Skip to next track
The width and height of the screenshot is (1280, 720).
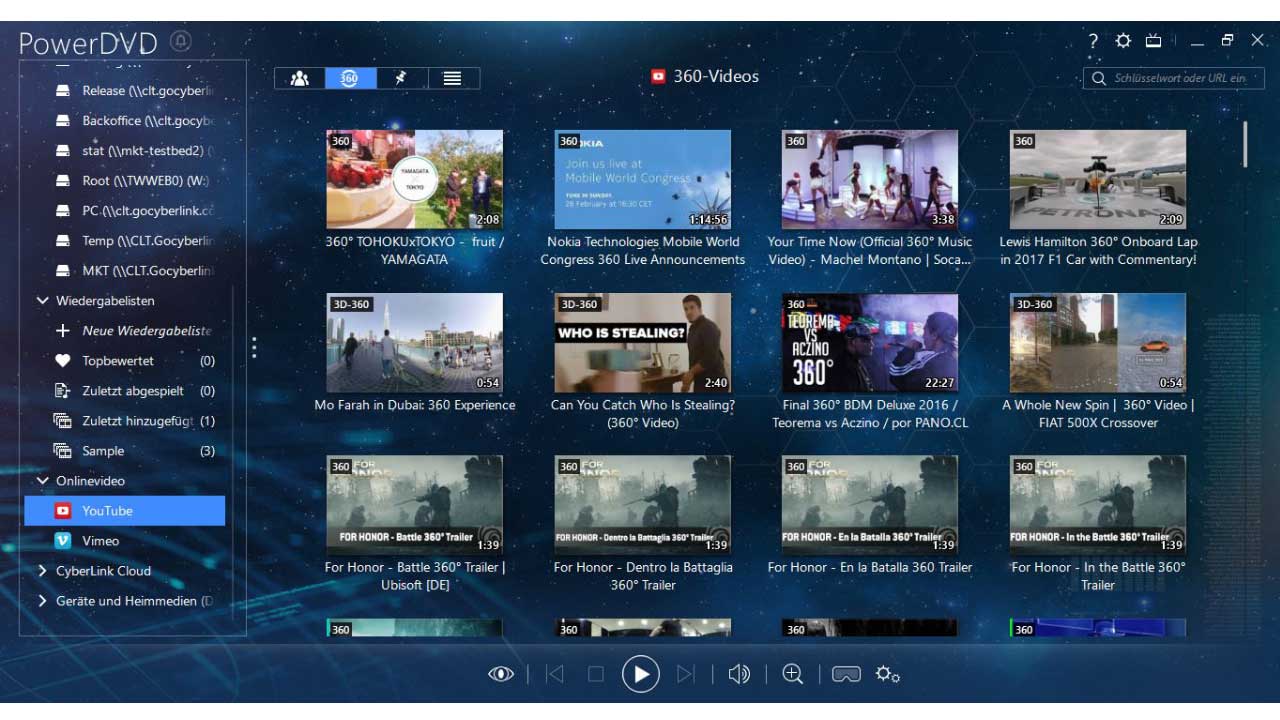(685, 674)
